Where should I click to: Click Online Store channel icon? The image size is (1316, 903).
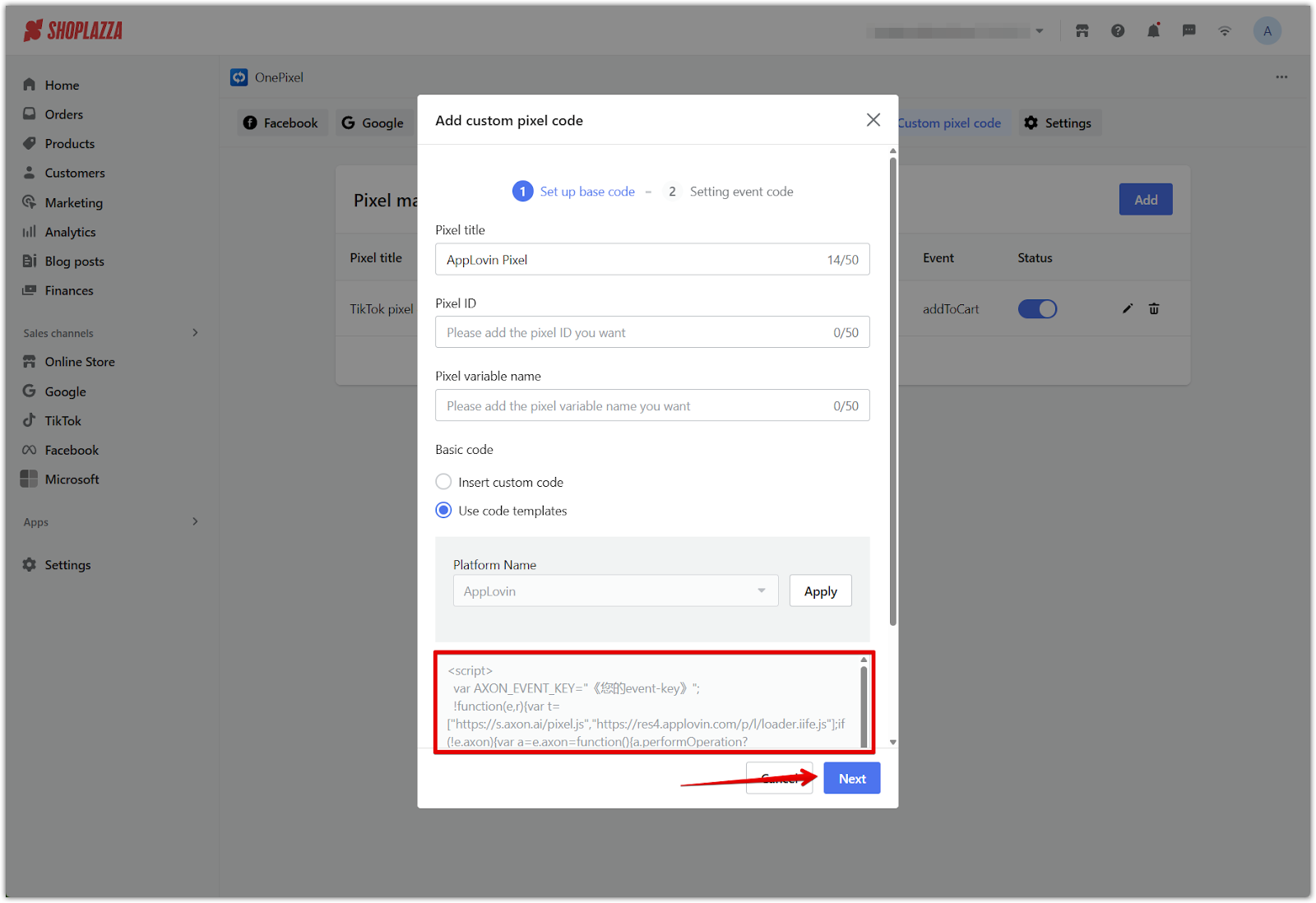[x=30, y=362]
